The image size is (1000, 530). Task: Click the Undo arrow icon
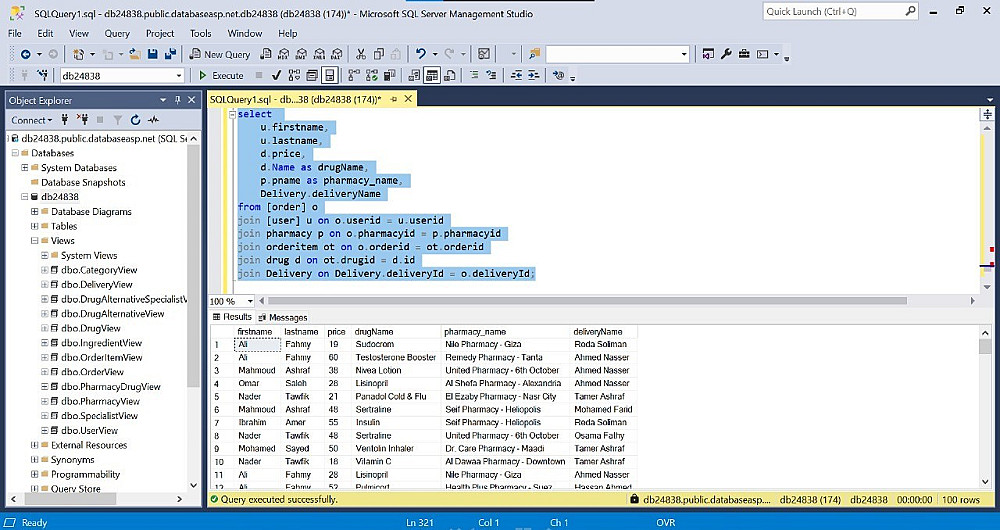[x=421, y=54]
